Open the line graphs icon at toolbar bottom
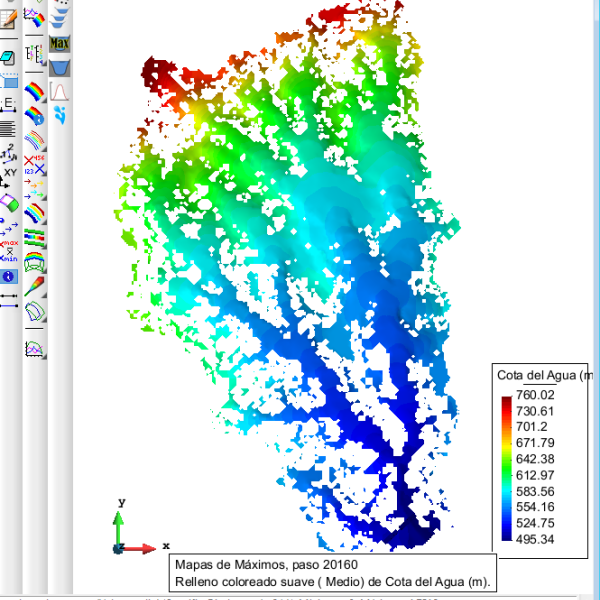The image size is (600, 600). (35, 348)
